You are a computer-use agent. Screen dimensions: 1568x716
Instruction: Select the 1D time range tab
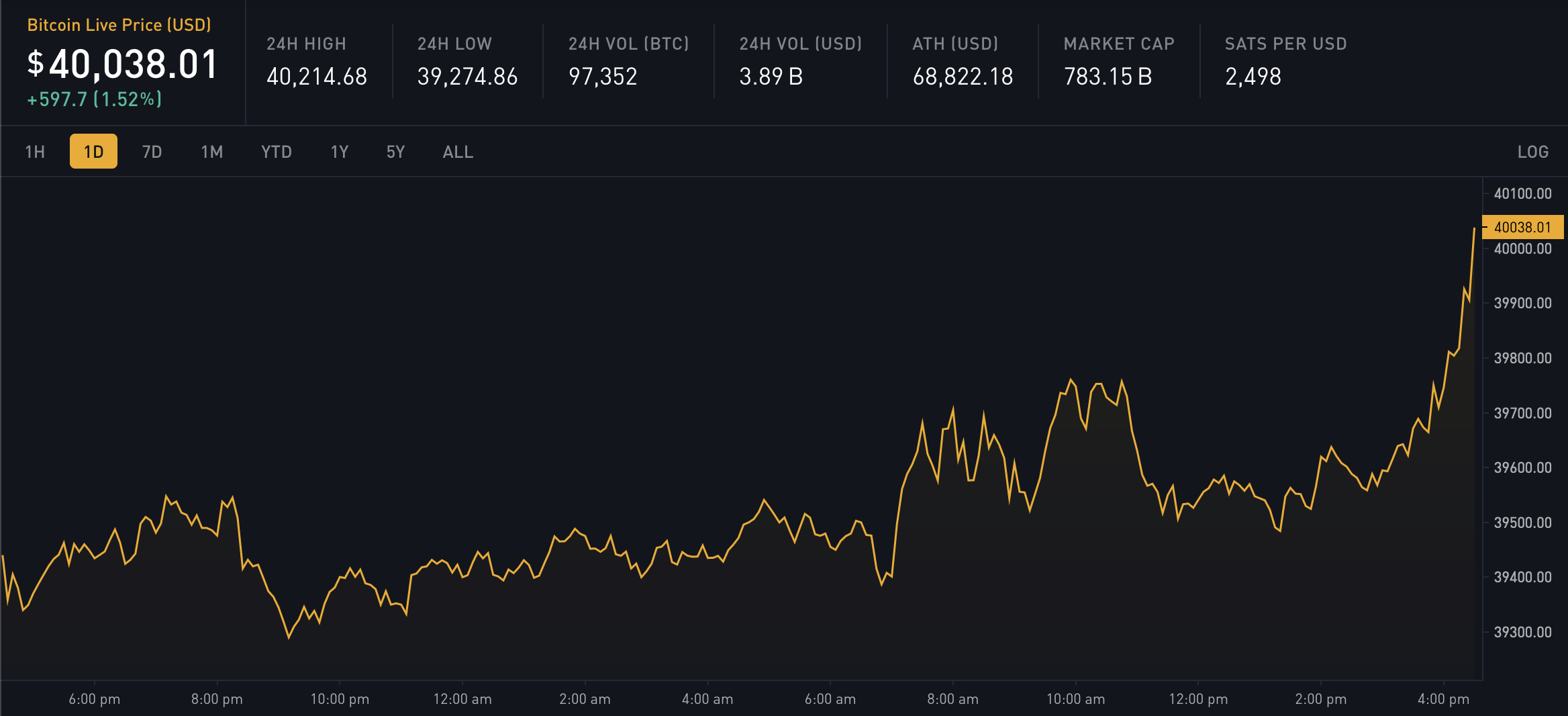(x=93, y=152)
